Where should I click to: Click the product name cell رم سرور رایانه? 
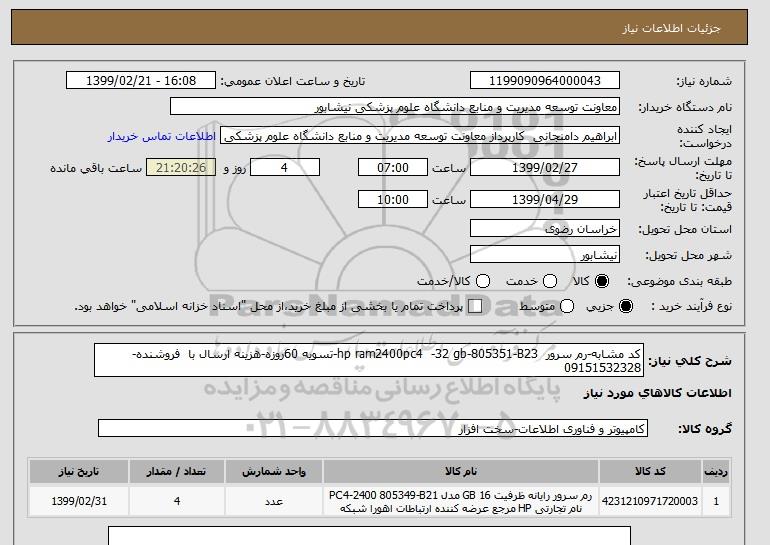[461, 501]
